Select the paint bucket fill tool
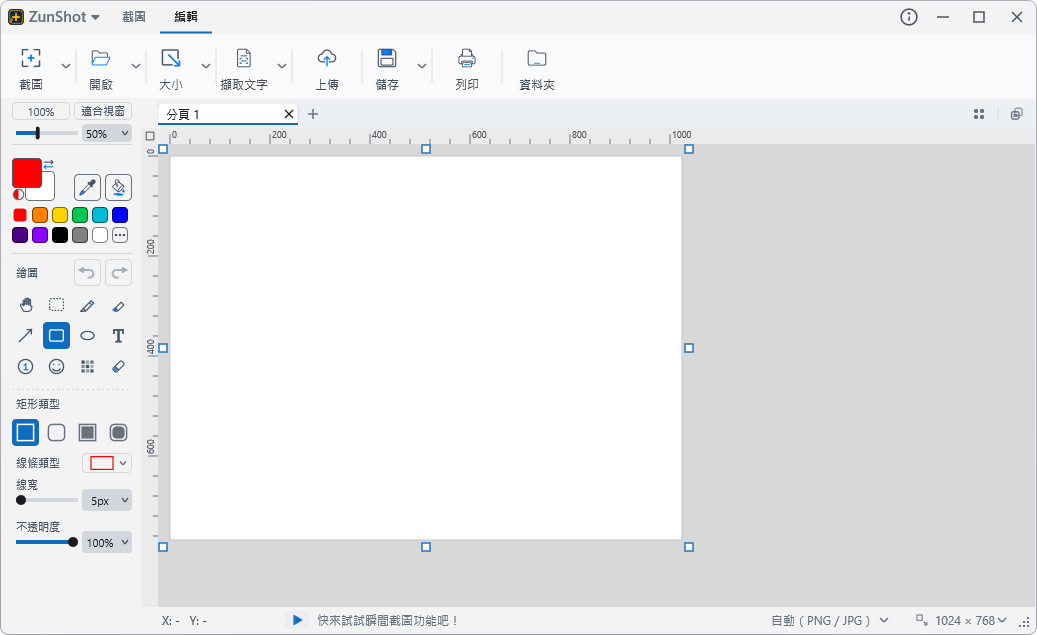1037x635 pixels. tap(118, 188)
